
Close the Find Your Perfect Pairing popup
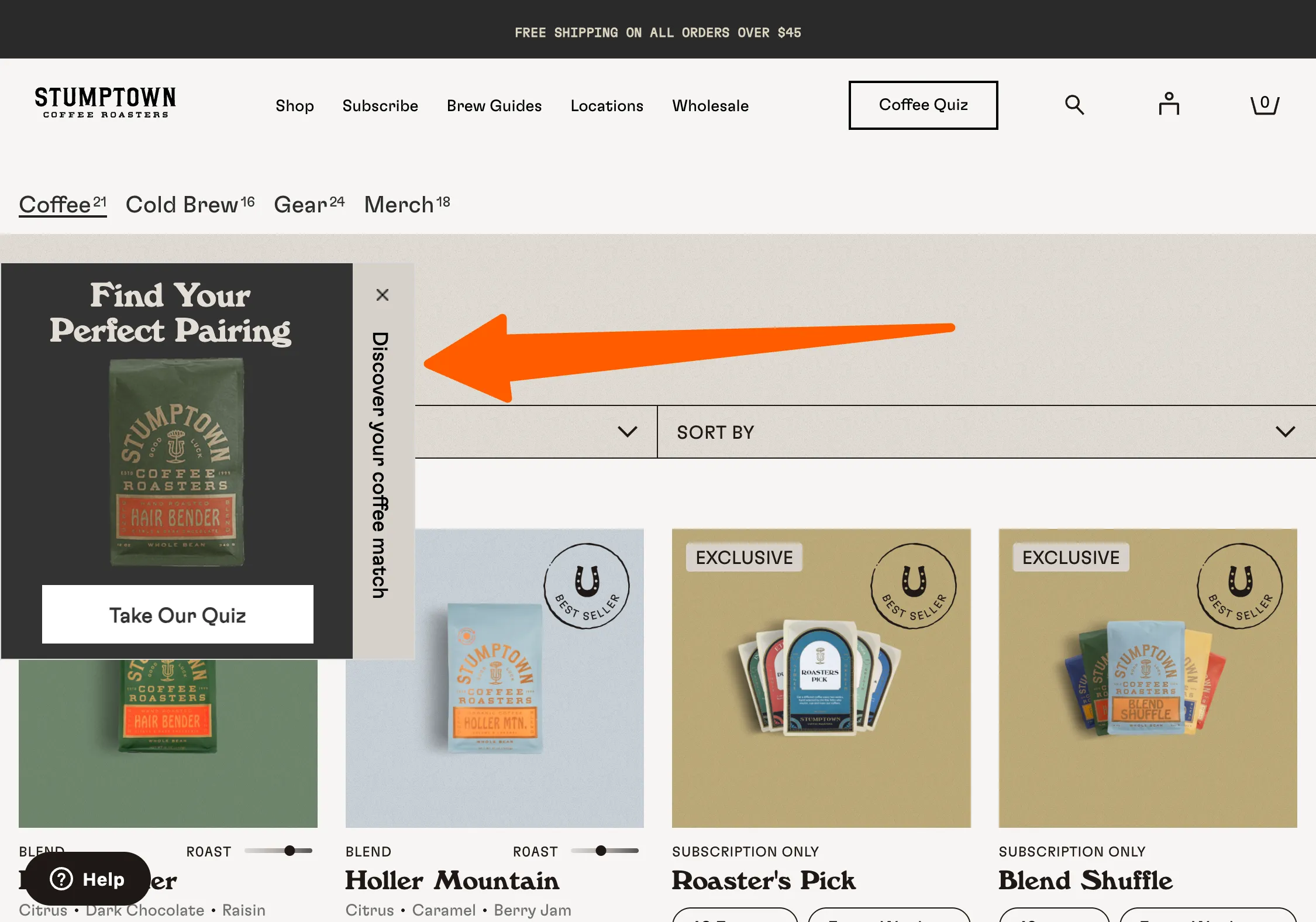point(383,295)
